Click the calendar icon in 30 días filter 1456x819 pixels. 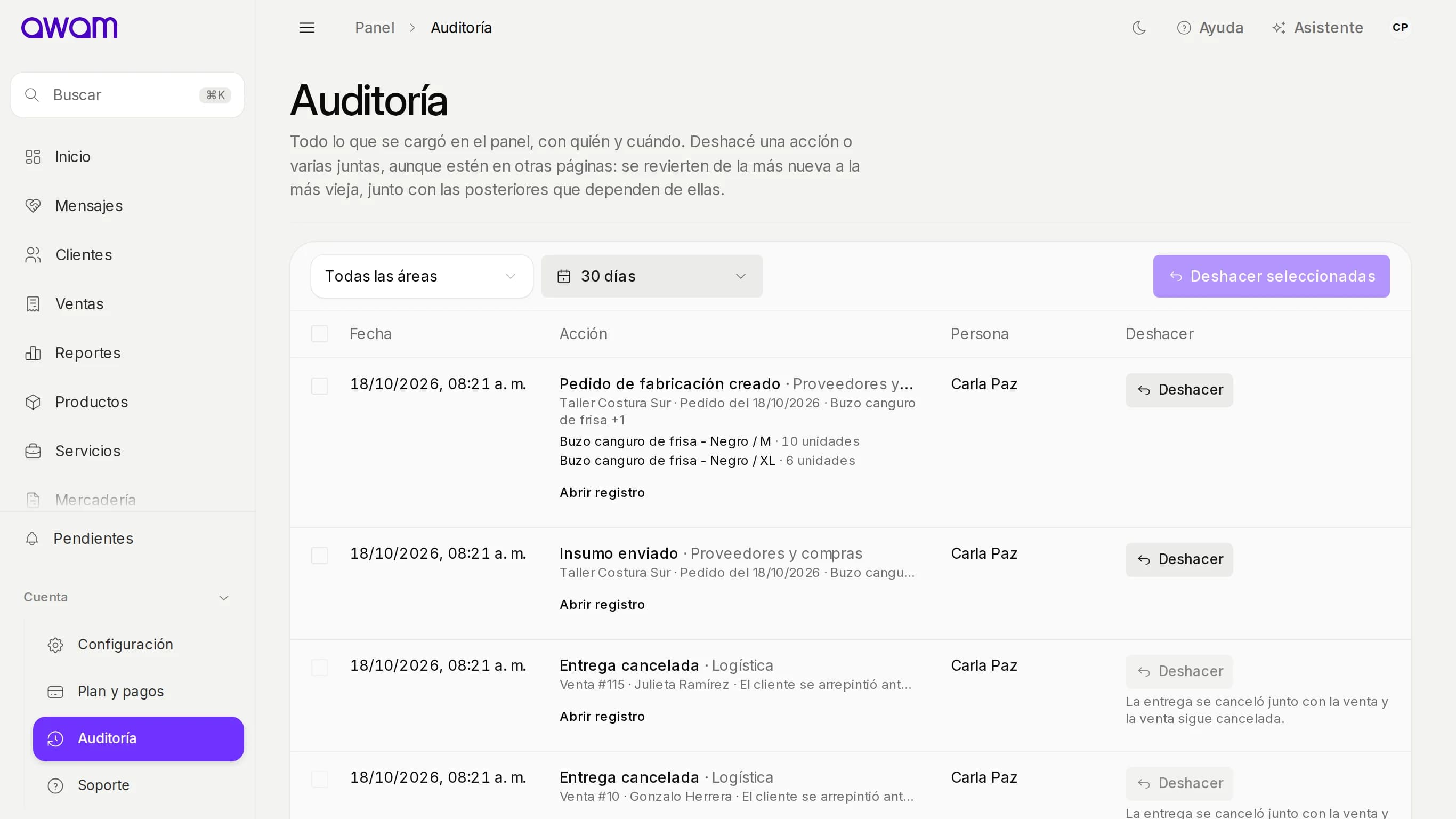point(563,277)
